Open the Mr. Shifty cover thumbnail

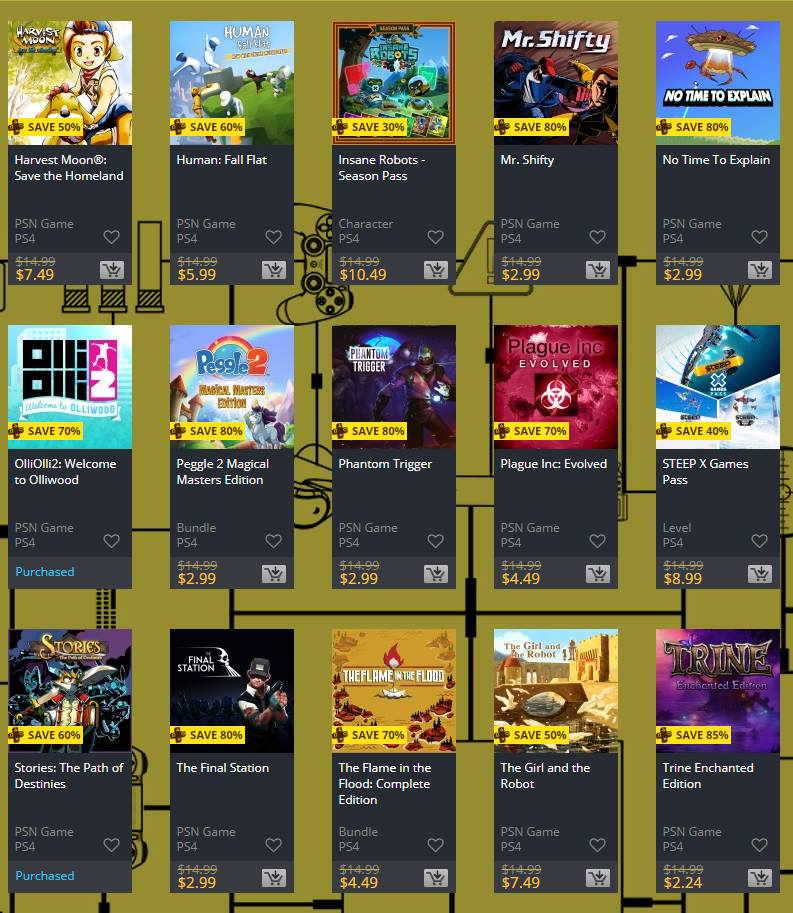click(556, 83)
